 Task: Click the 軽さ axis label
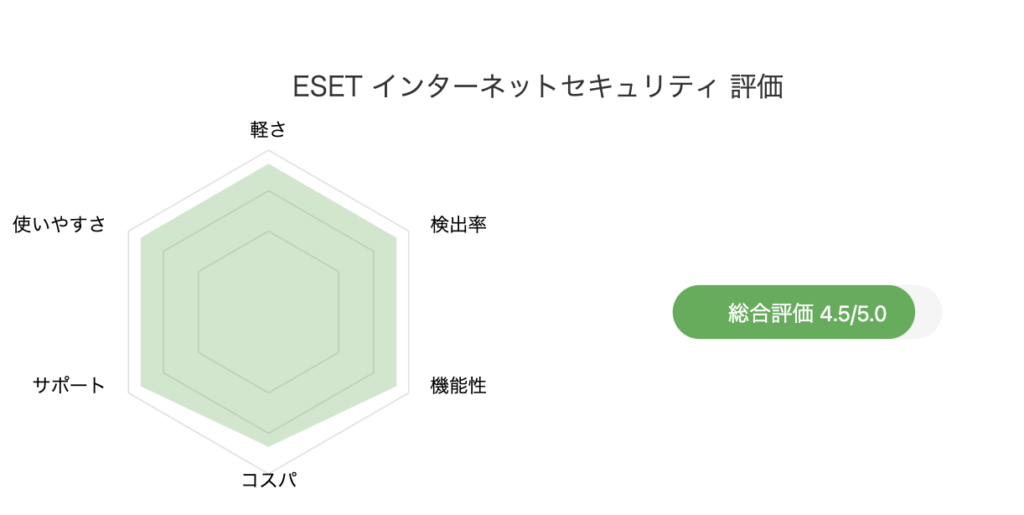tap(268, 129)
